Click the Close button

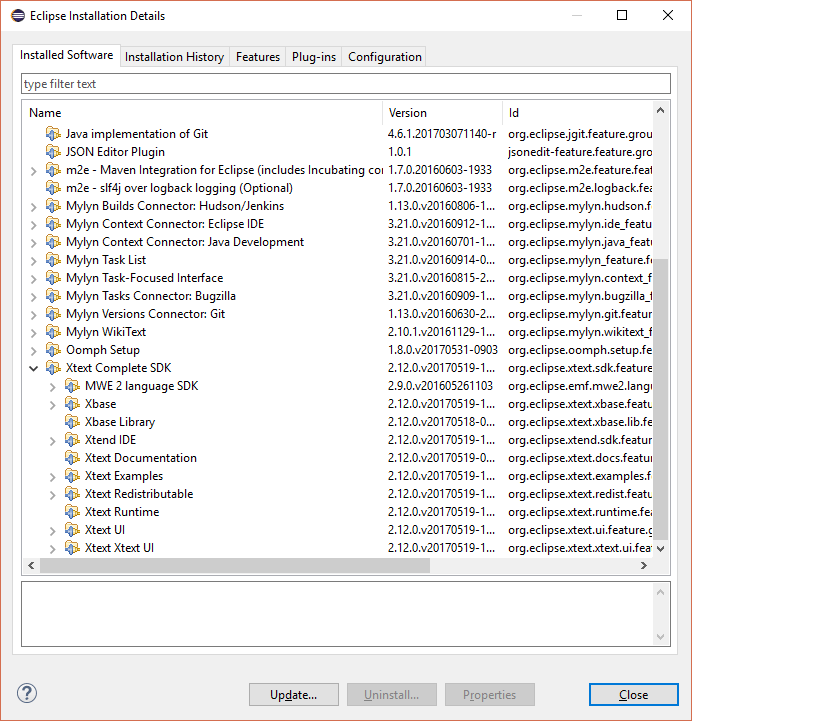[634, 694]
